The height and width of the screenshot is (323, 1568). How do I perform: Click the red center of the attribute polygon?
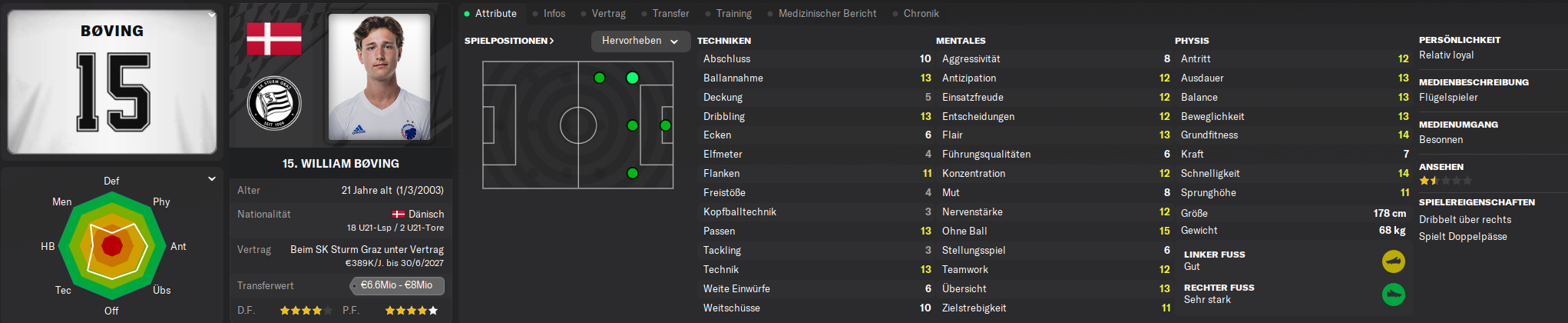112,246
